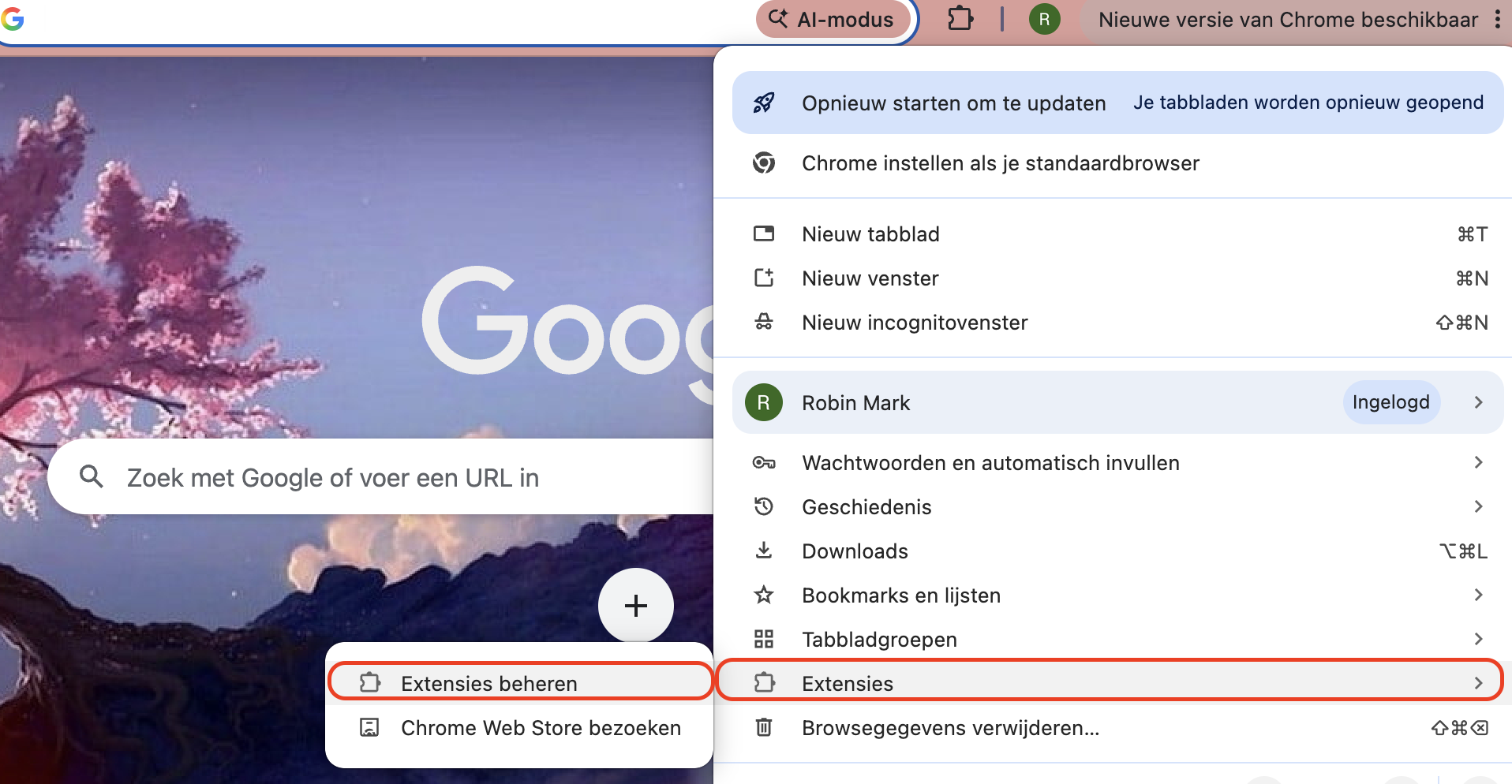The image size is (1512, 784).
Task: Expand the Geschiedenis submenu chevron
Action: (1478, 507)
